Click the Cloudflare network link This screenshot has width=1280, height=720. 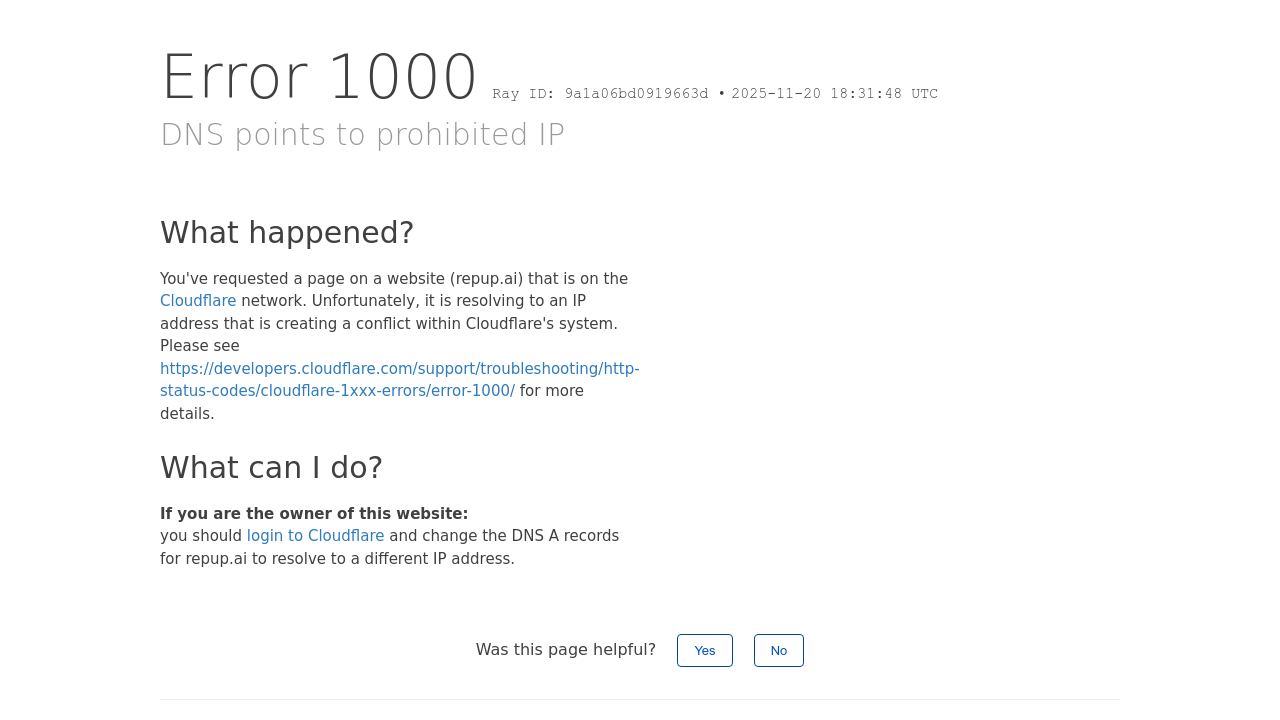click(198, 301)
